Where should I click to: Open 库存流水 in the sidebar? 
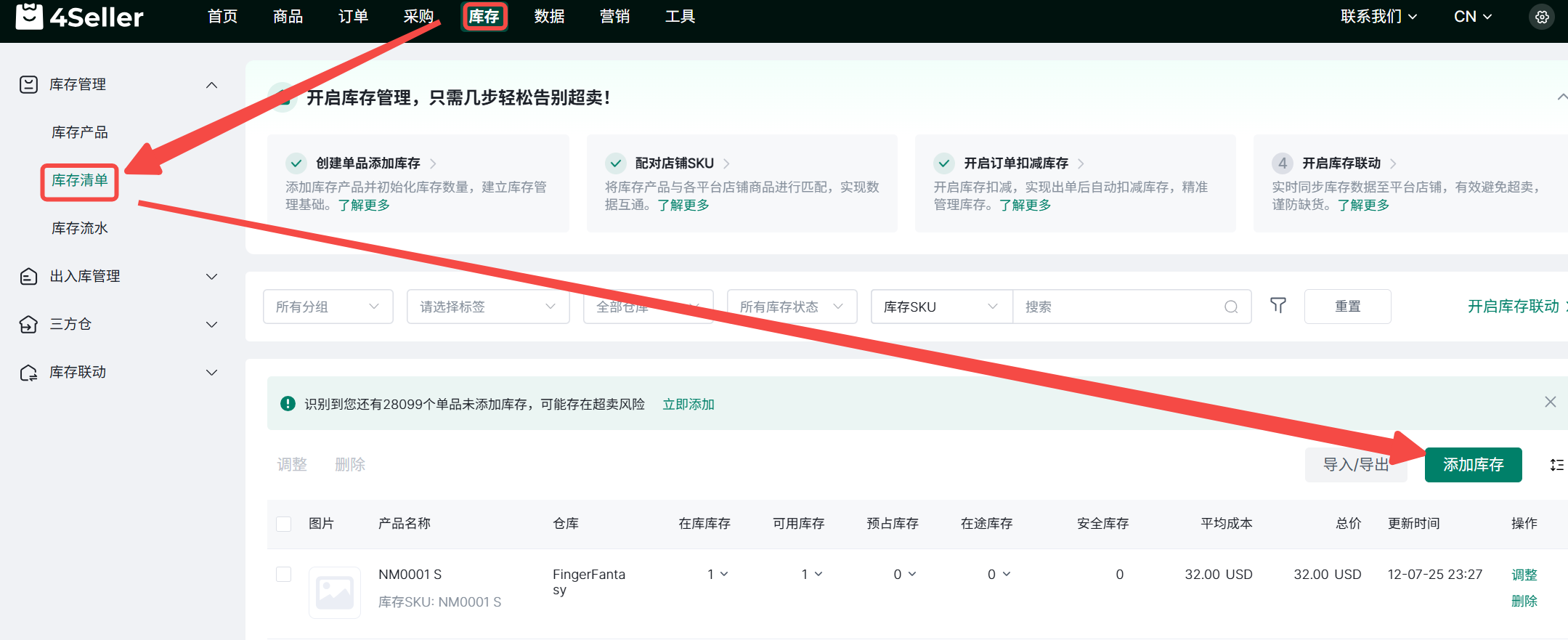click(80, 228)
